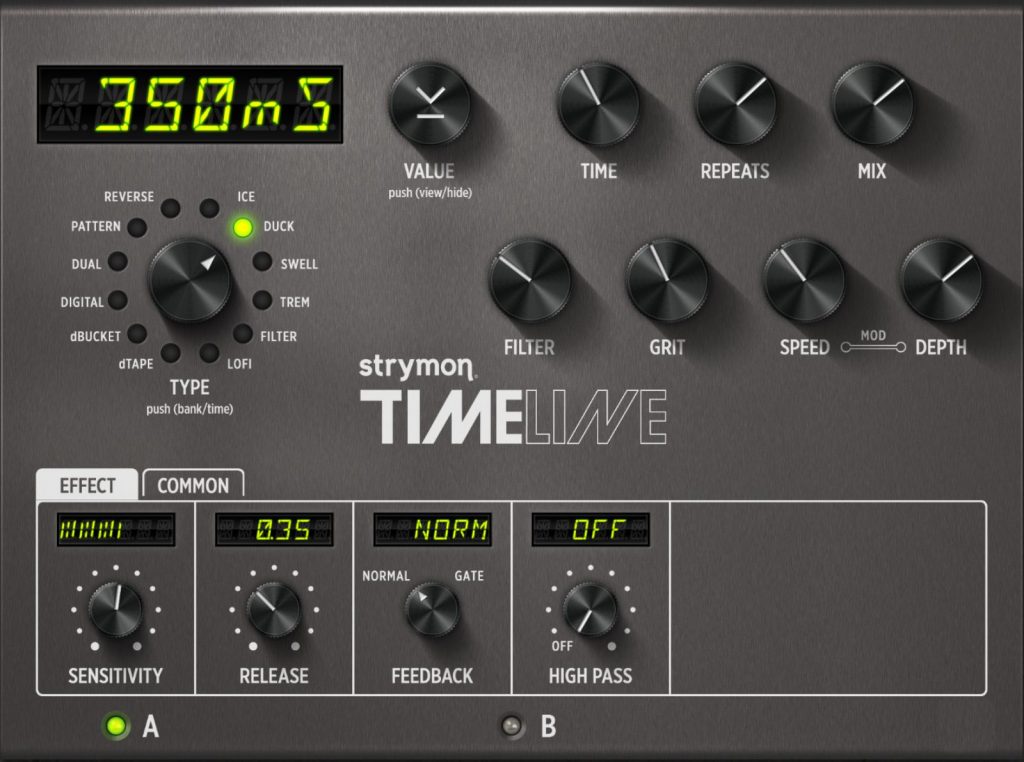1024x762 pixels.
Task: Click the push (bank/time) label
Action: pyautogui.click(x=189, y=409)
